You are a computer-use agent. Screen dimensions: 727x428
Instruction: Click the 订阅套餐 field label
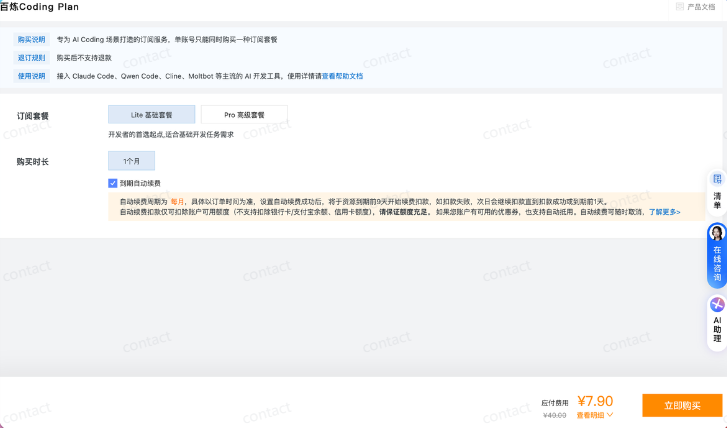click(x=32, y=116)
